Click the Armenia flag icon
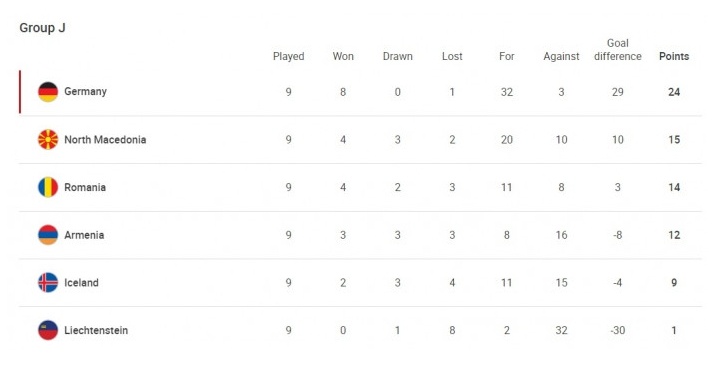The image size is (716, 366). pos(48,235)
